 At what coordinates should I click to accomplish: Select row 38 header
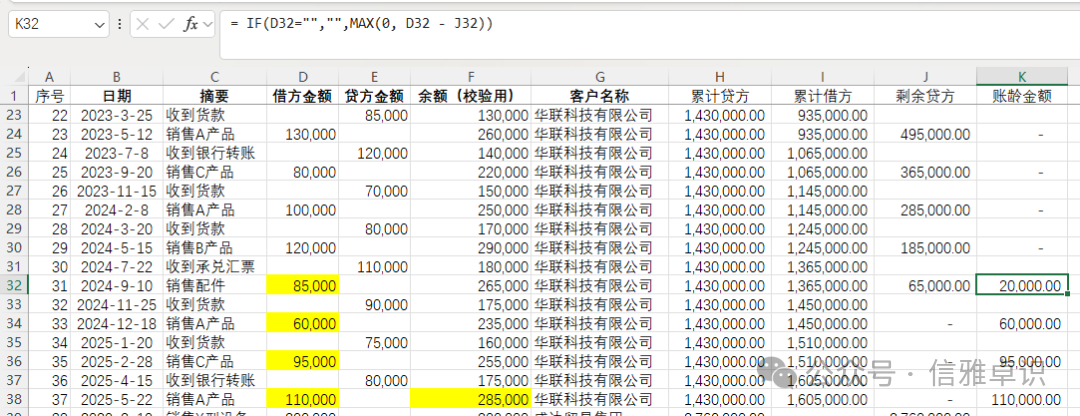tap(14, 399)
